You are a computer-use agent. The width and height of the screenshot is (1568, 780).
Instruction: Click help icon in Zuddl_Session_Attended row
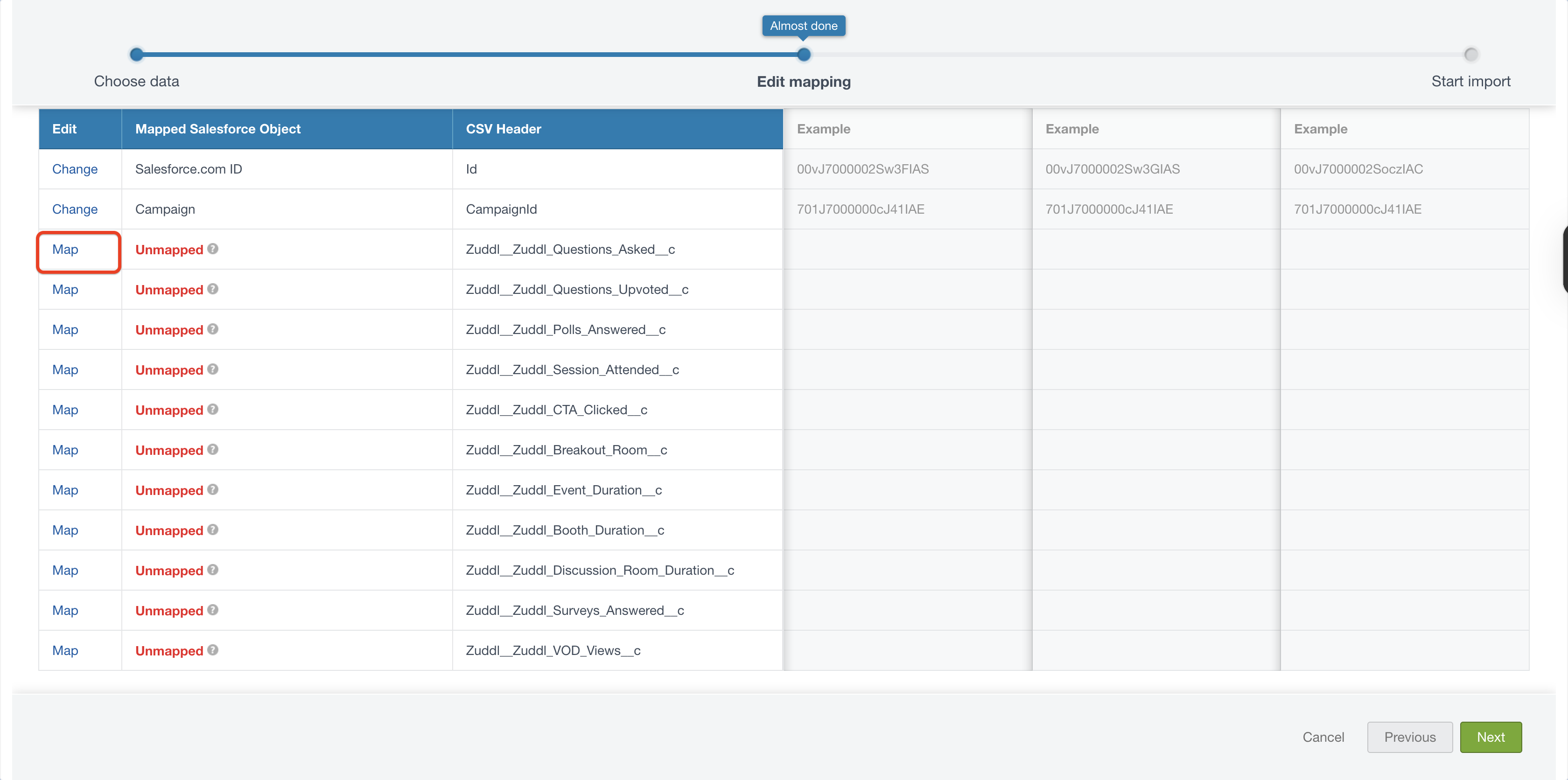click(x=212, y=369)
